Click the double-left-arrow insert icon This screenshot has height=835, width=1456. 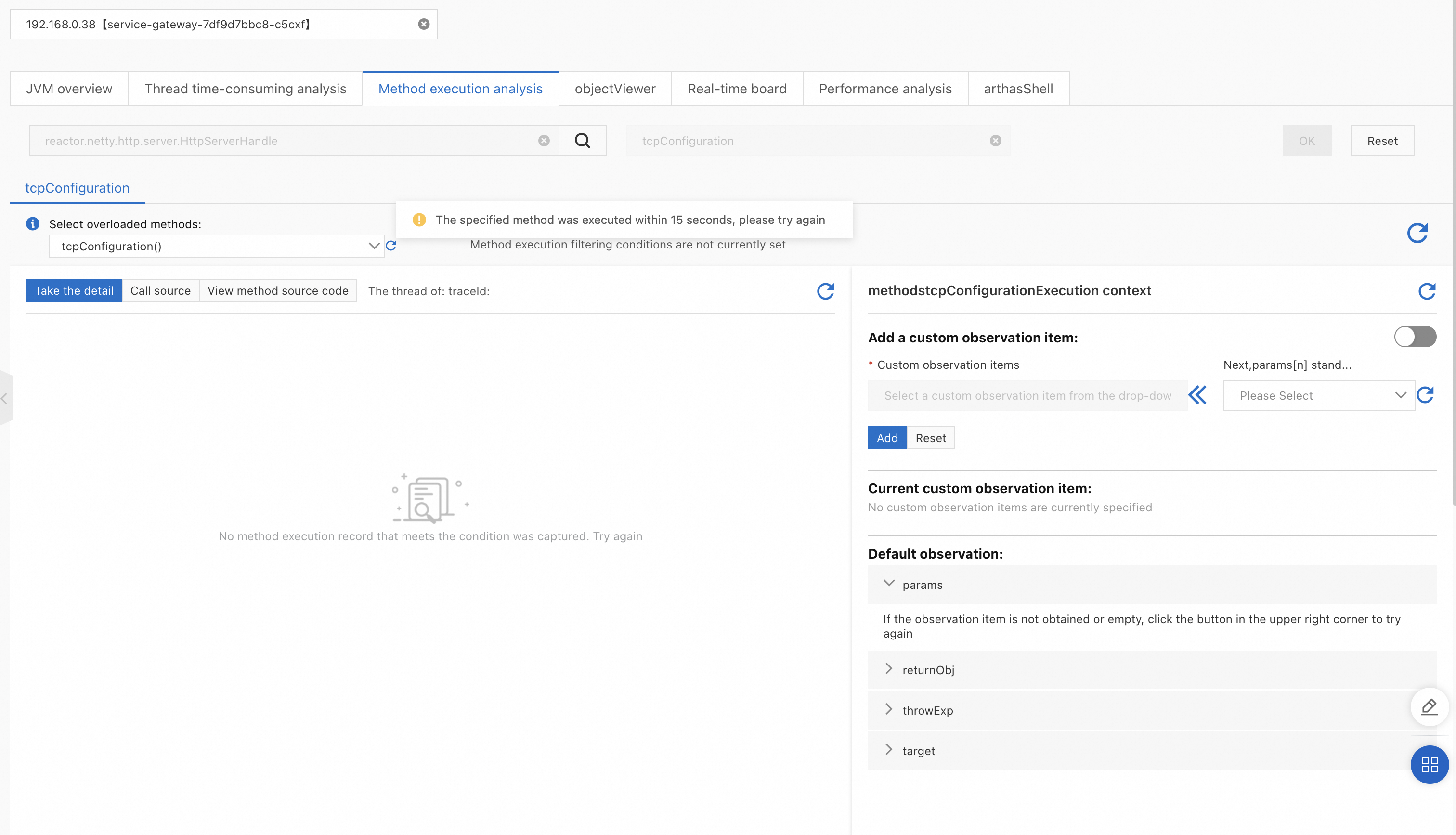pyautogui.click(x=1197, y=395)
